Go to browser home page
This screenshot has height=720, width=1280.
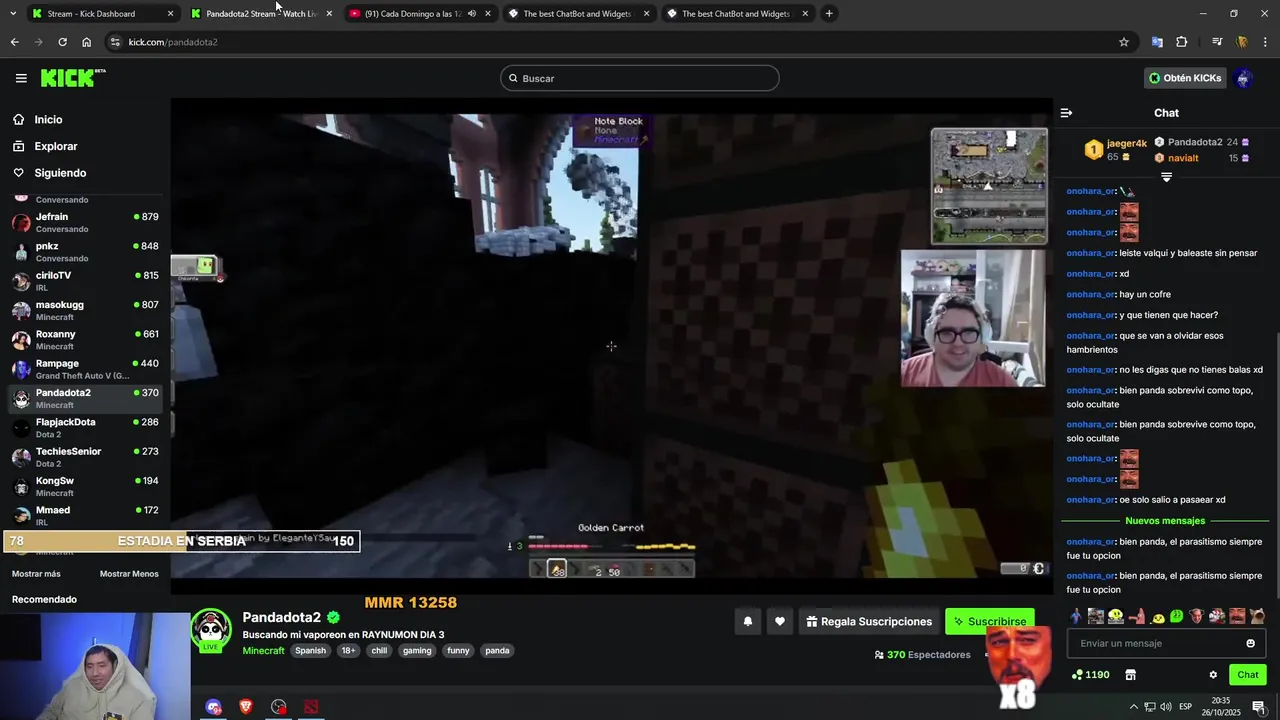[87, 42]
